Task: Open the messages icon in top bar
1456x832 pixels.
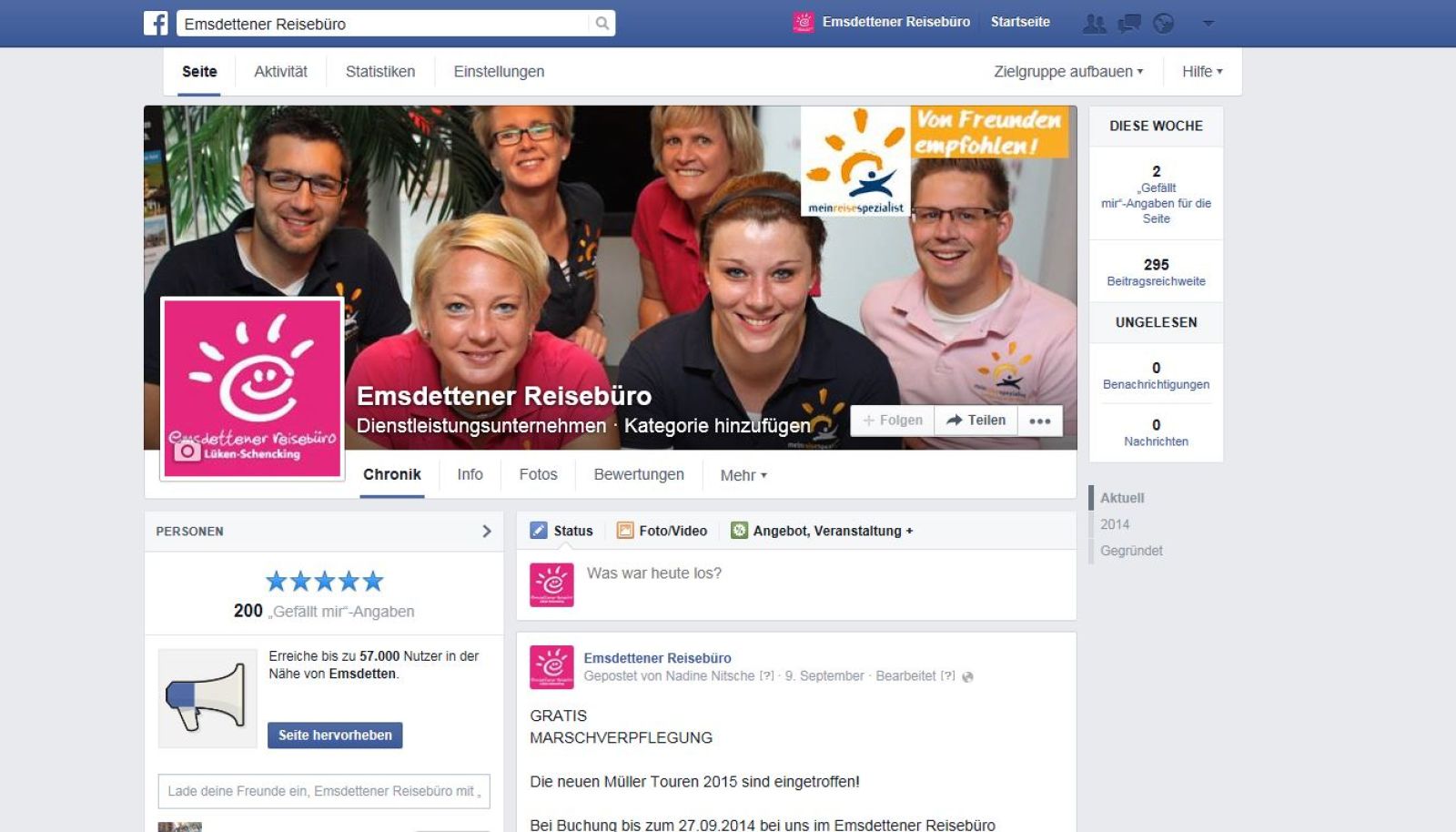Action: 1129,23
